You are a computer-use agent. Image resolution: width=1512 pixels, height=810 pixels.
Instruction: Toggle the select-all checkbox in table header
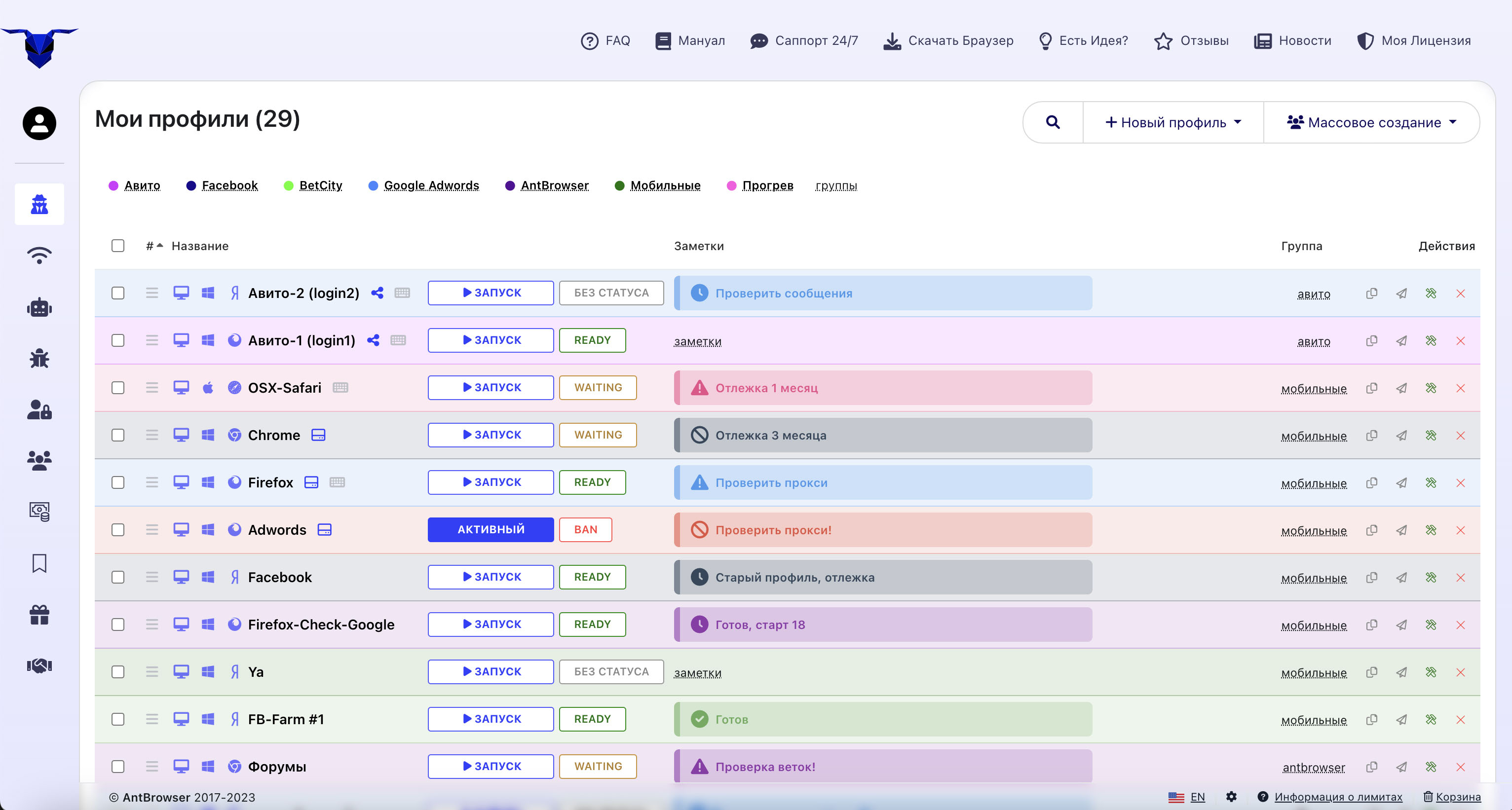click(118, 245)
